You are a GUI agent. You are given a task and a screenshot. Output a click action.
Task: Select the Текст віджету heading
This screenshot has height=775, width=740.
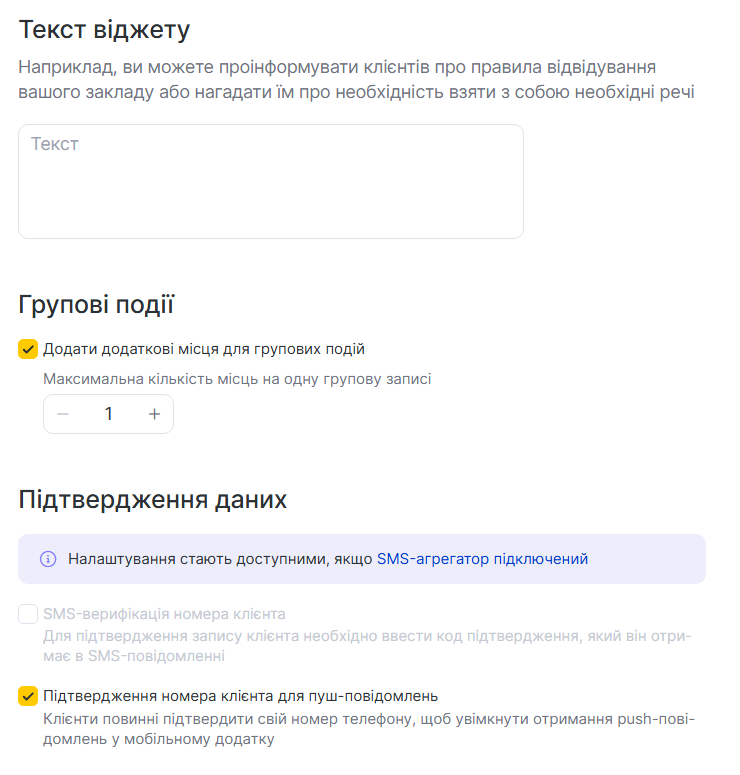(104, 30)
